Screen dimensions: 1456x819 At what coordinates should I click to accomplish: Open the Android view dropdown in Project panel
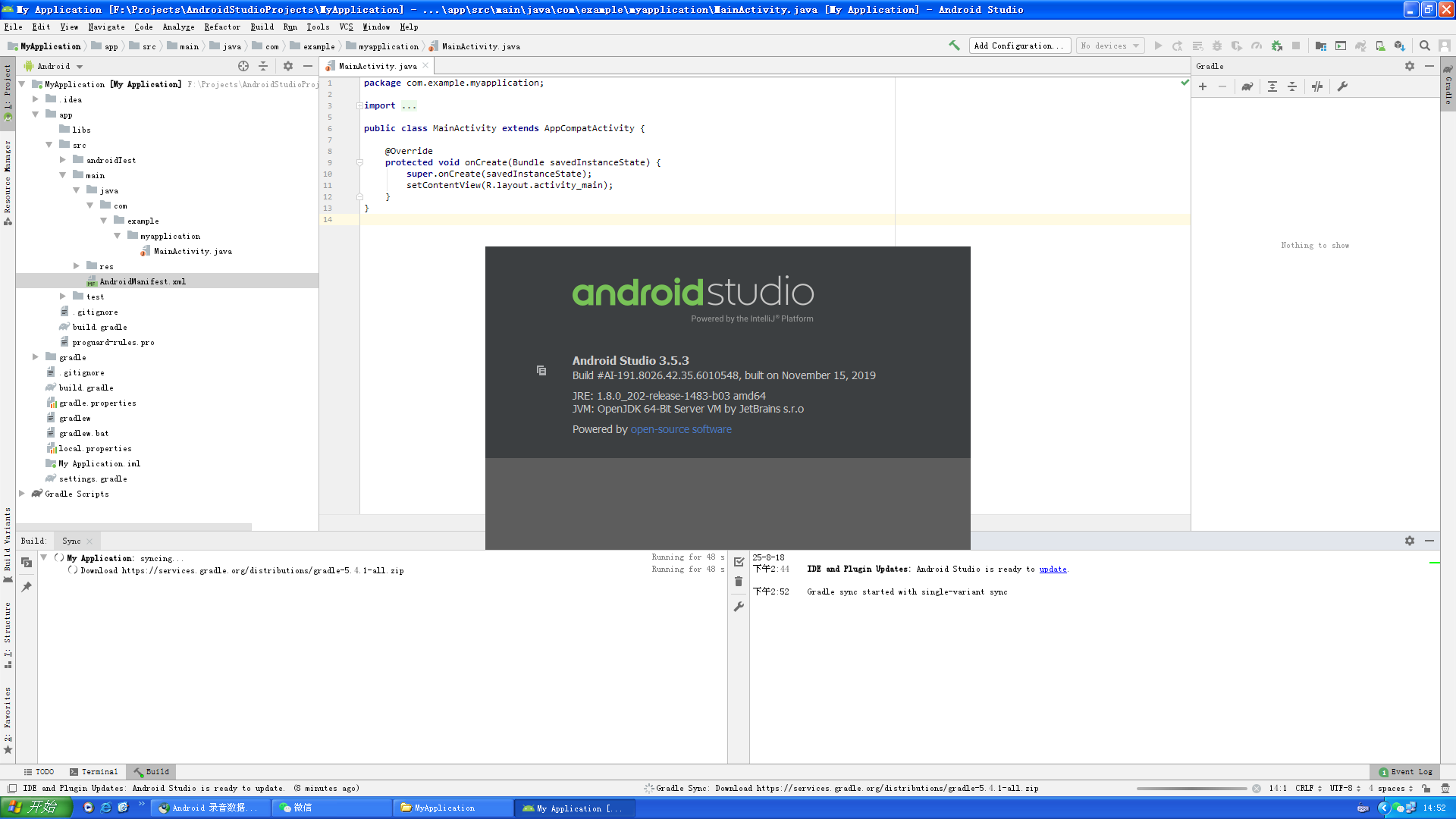[53, 66]
